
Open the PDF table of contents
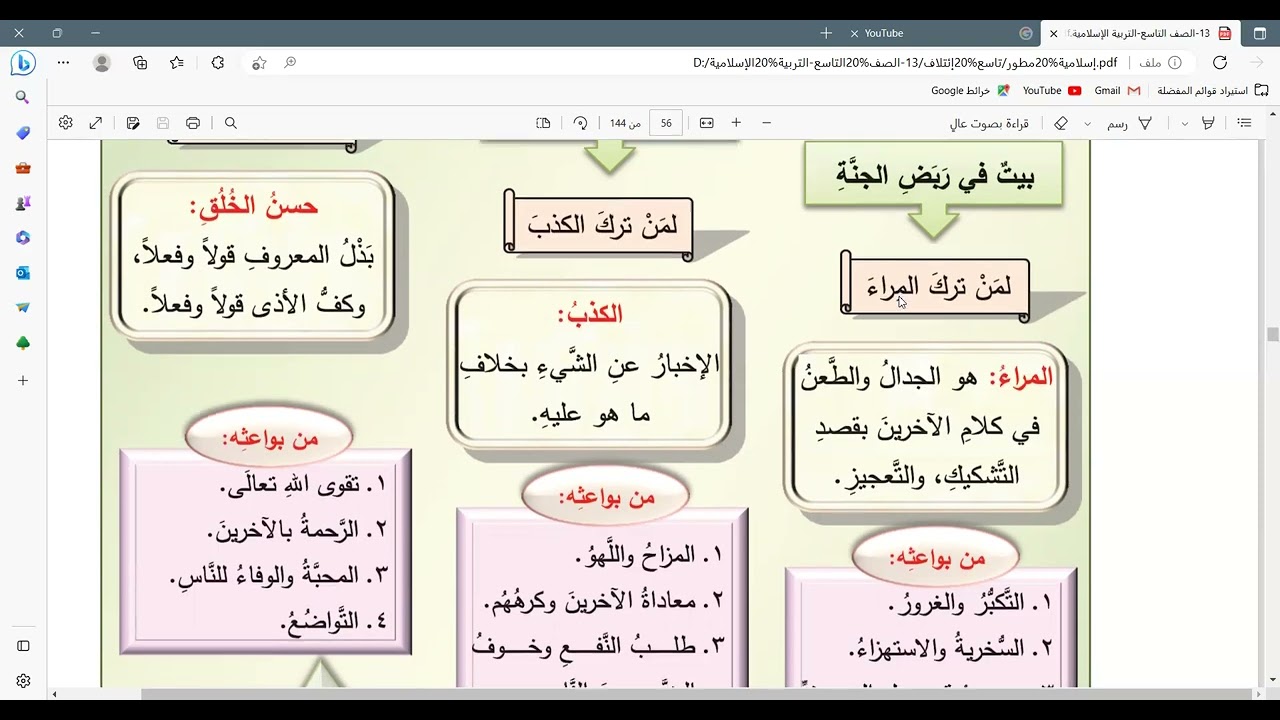point(1245,123)
